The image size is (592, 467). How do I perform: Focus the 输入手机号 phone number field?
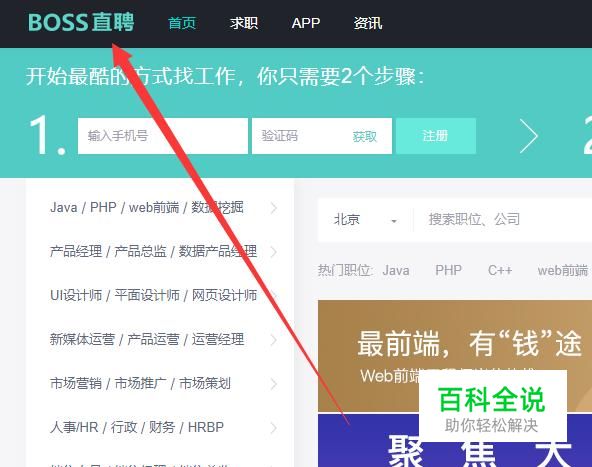(x=163, y=136)
